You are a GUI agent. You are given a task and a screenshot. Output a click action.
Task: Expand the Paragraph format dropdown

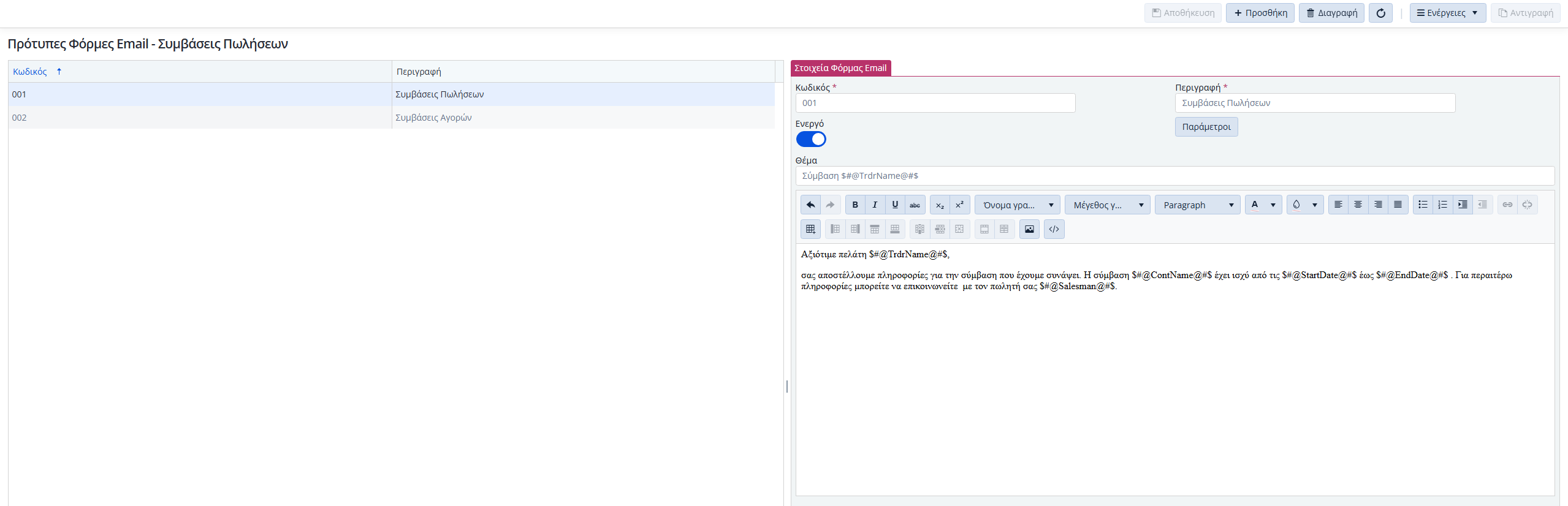pyautogui.click(x=1197, y=205)
